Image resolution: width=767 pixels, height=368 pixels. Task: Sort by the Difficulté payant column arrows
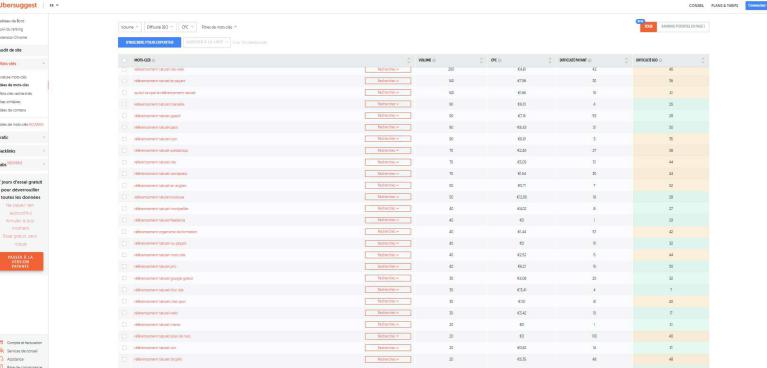pyautogui.click(x=626, y=60)
